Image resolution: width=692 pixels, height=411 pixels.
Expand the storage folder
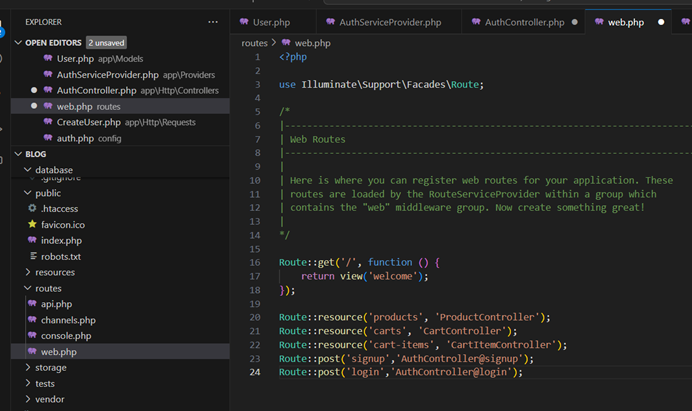[x=28, y=367]
